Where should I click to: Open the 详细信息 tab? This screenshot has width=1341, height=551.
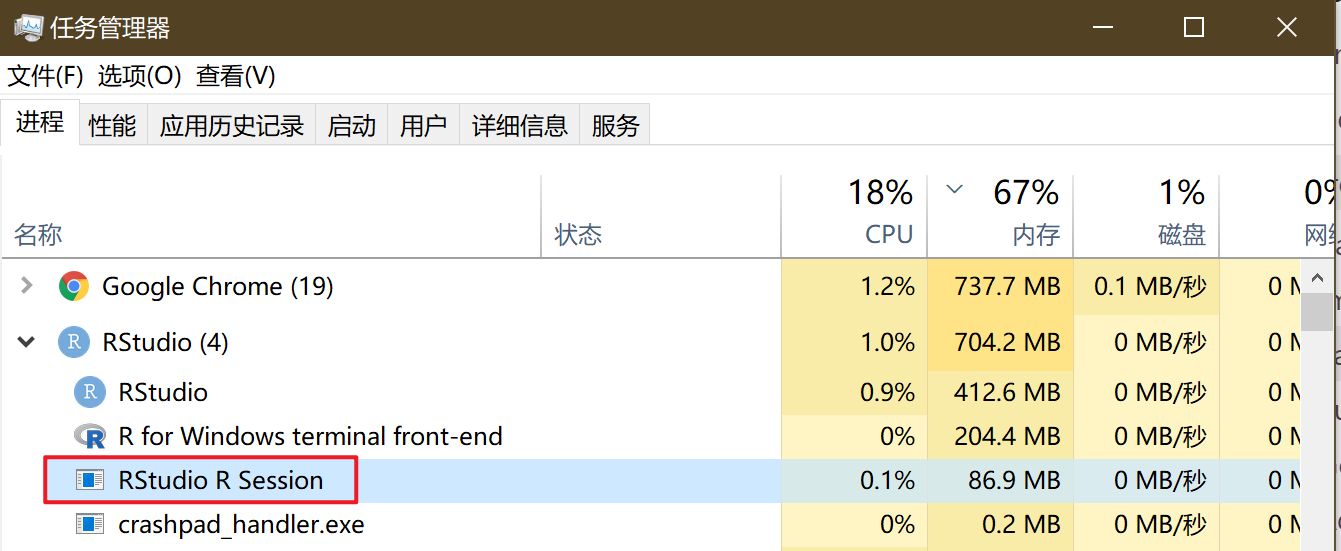tap(519, 126)
